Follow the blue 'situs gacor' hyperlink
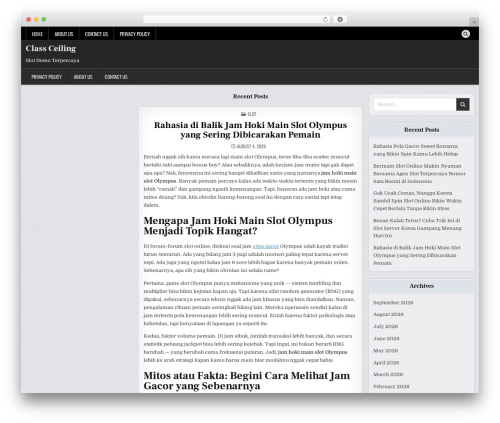 coord(266,246)
